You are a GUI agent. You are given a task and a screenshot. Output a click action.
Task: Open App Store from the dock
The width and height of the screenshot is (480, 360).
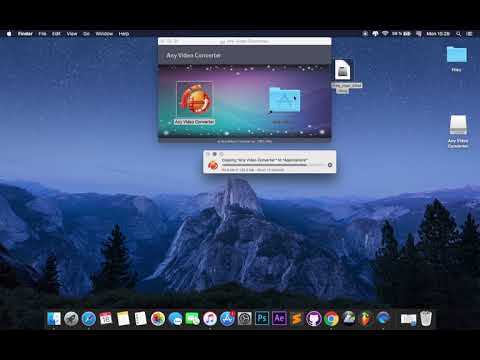point(227,319)
